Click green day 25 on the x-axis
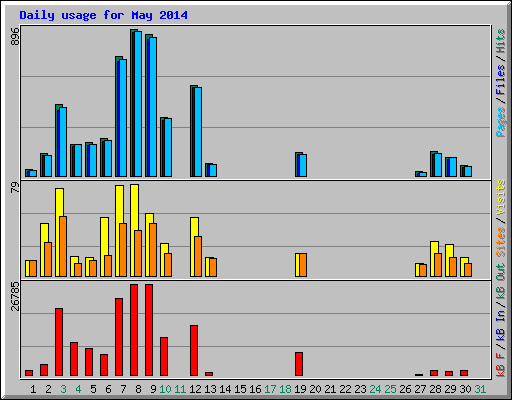The image size is (512, 400). click(x=390, y=389)
